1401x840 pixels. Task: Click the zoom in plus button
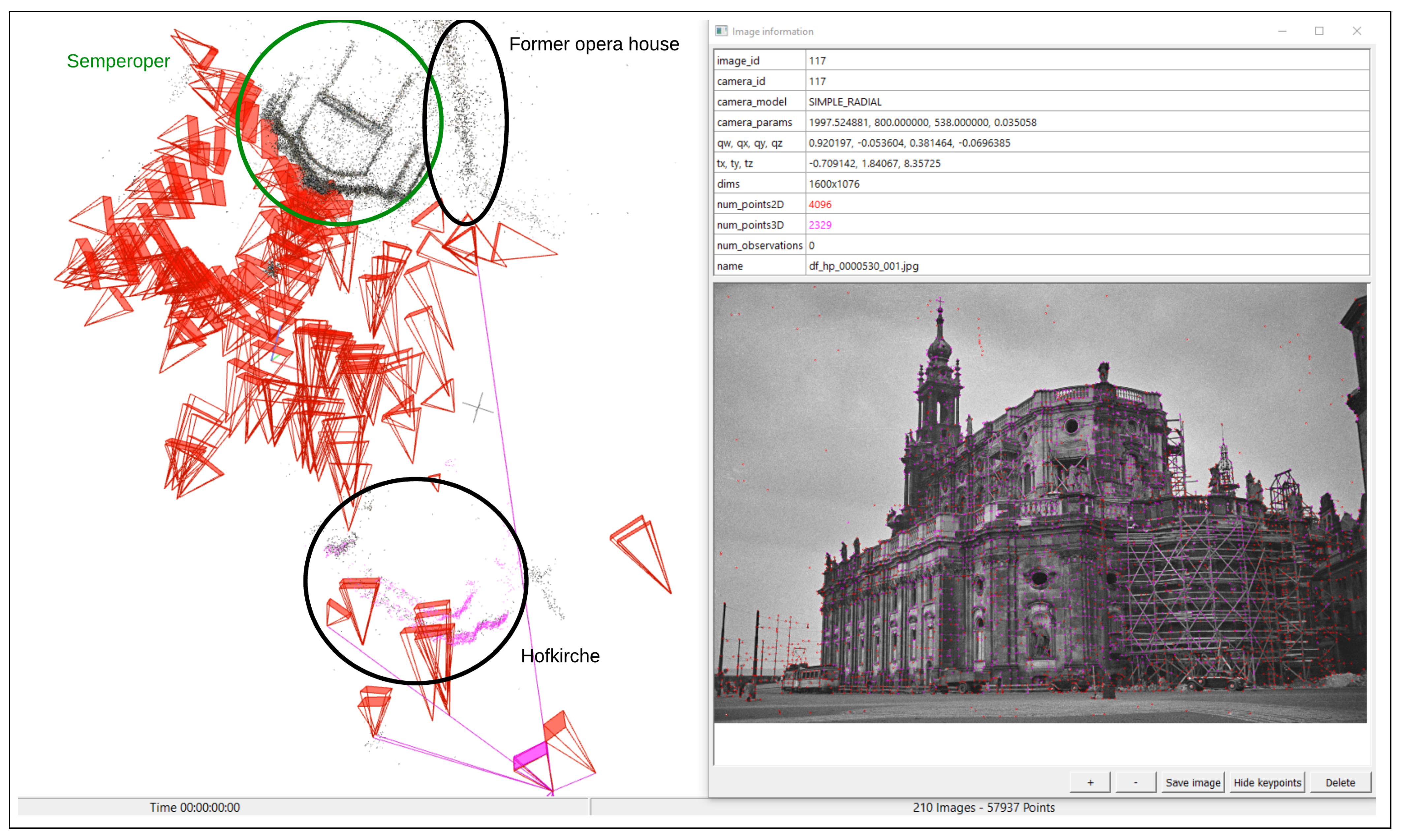point(1090,782)
